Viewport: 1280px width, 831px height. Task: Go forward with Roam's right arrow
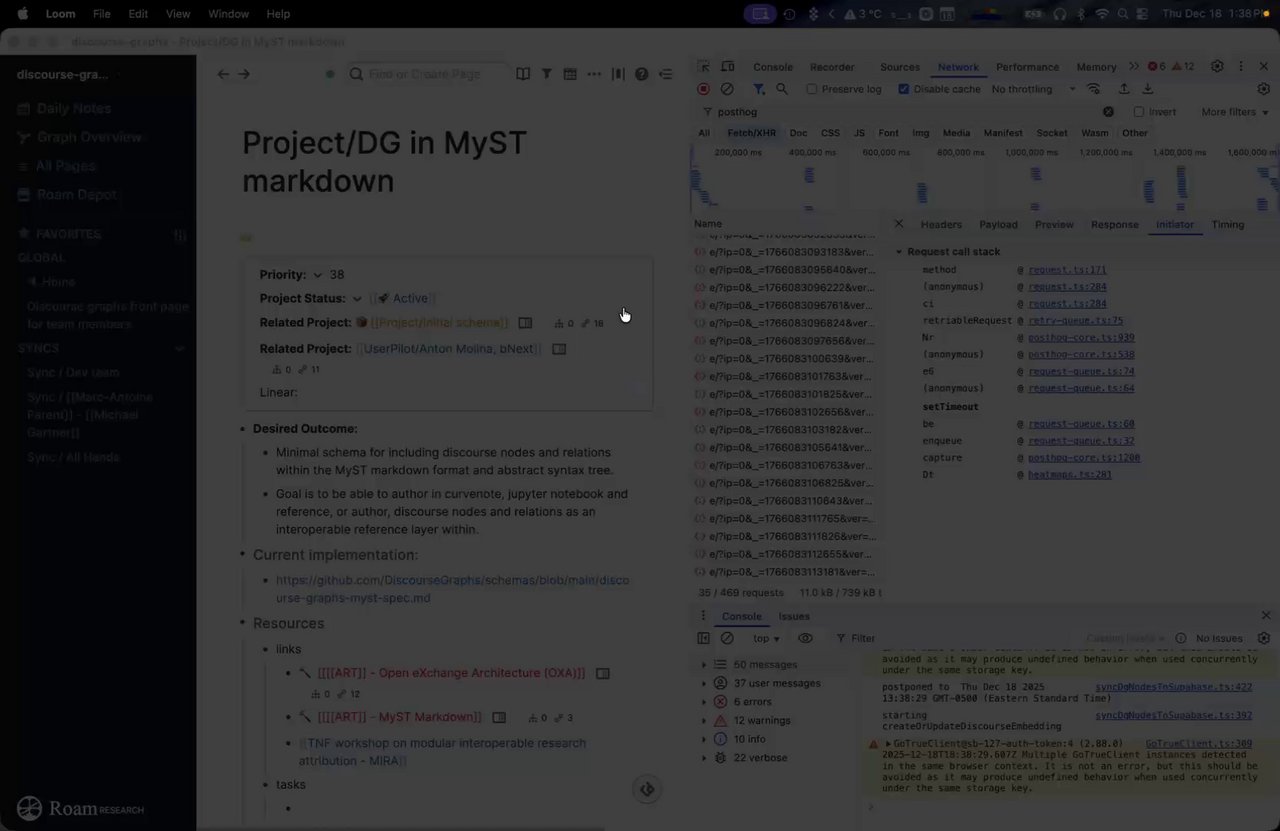click(x=244, y=74)
